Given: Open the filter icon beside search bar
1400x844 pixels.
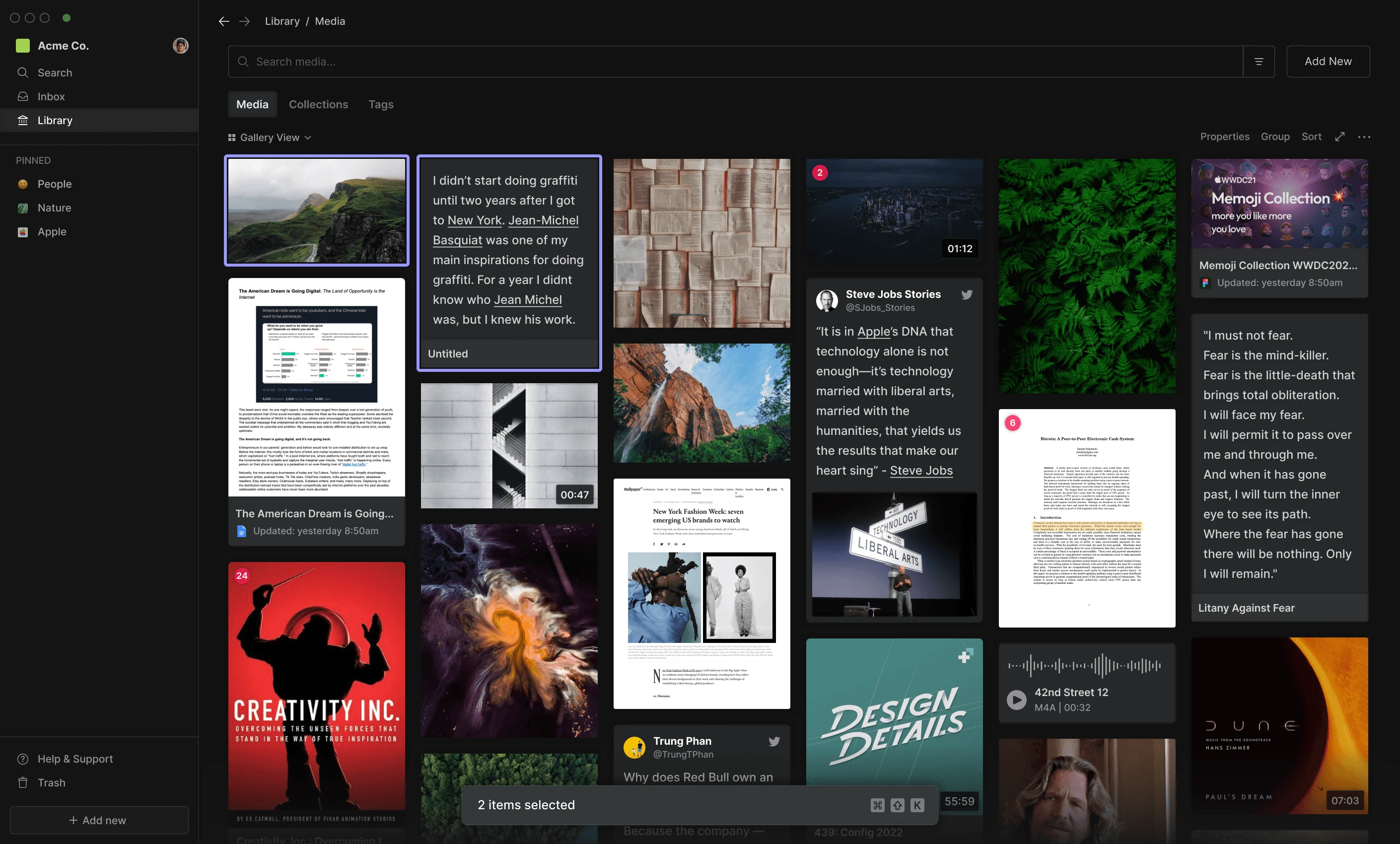Looking at the screenshot, I should [x=1259, y=62].
